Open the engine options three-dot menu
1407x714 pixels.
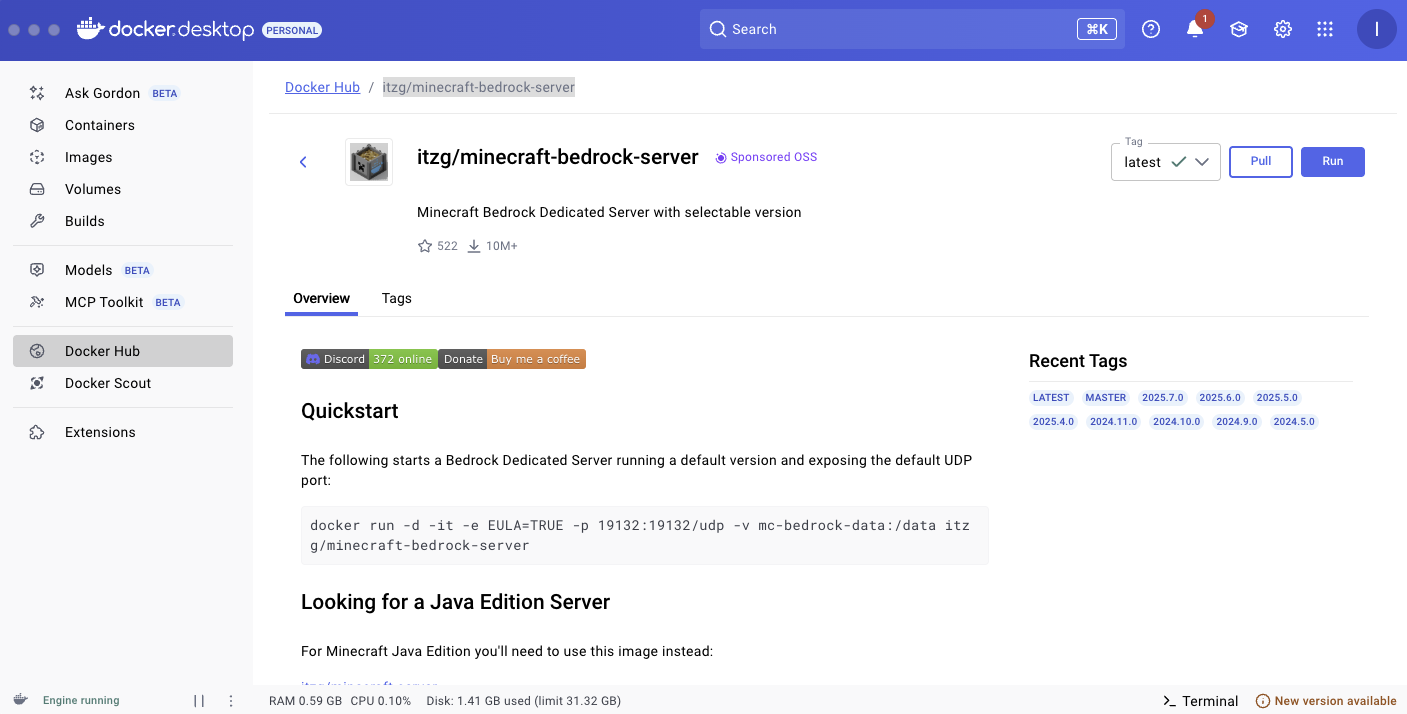(231, 701)
